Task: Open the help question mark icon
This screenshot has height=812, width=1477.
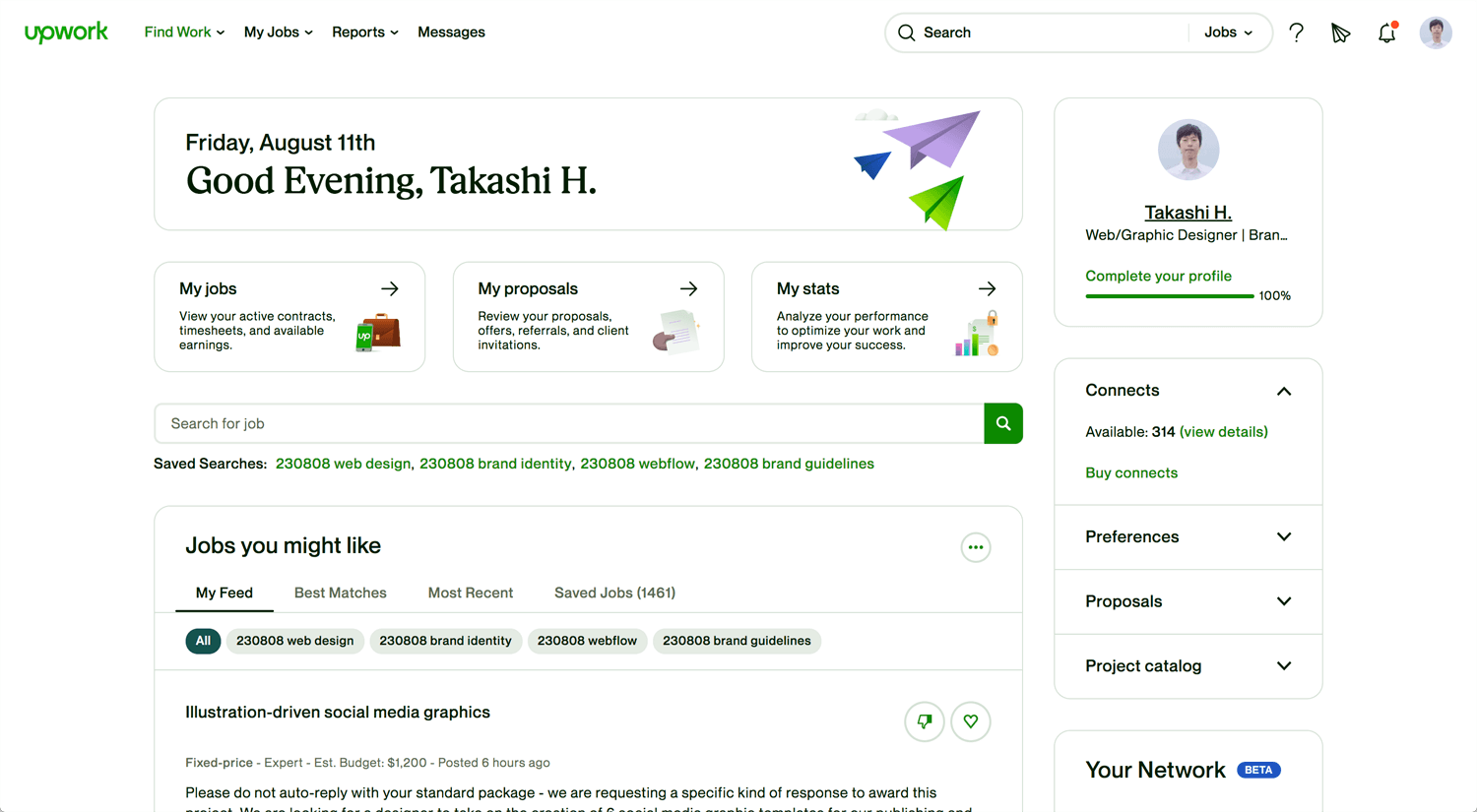Action: 1296,32
